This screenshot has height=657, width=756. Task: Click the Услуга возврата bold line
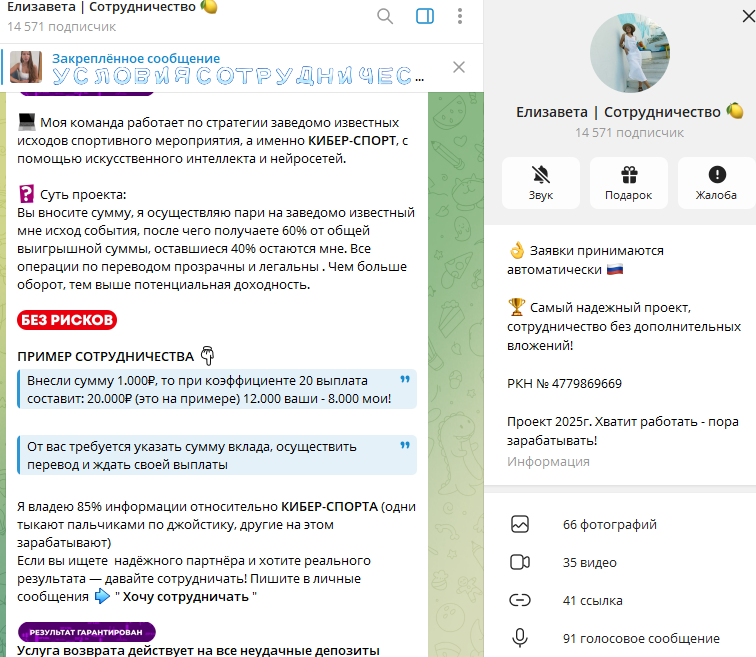click(x=198, y=651)
